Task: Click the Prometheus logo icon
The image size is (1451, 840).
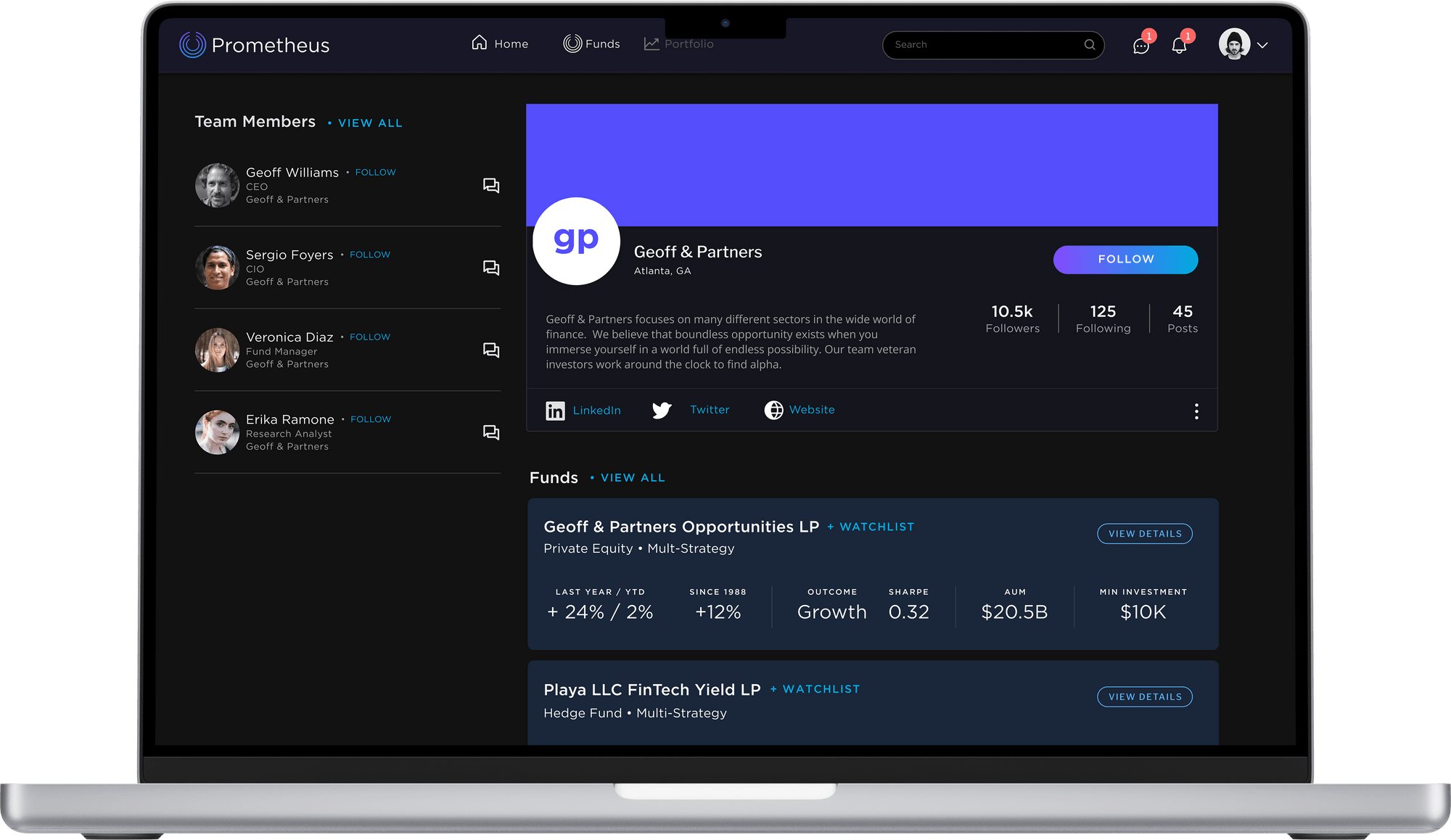Action: tap(191, 45)
